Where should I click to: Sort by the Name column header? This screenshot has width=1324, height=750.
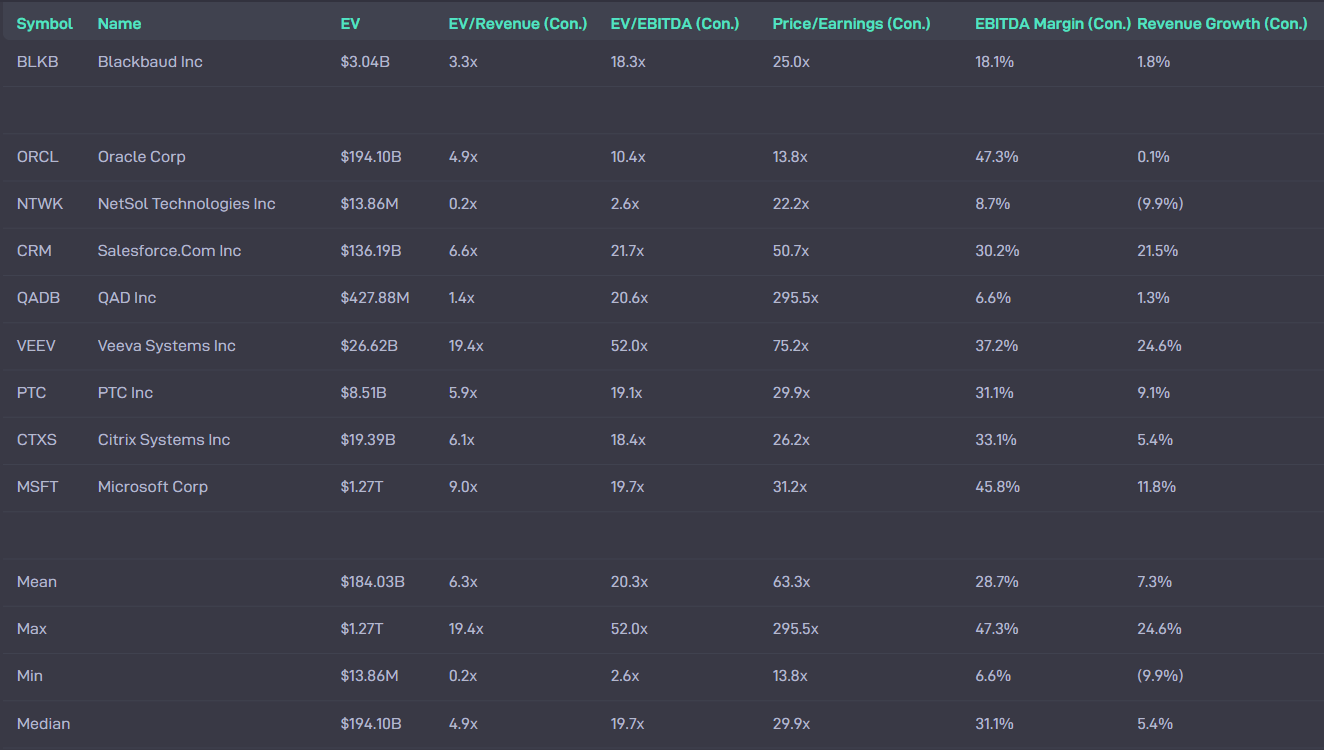pyautogui.click(x=119, y=23)
